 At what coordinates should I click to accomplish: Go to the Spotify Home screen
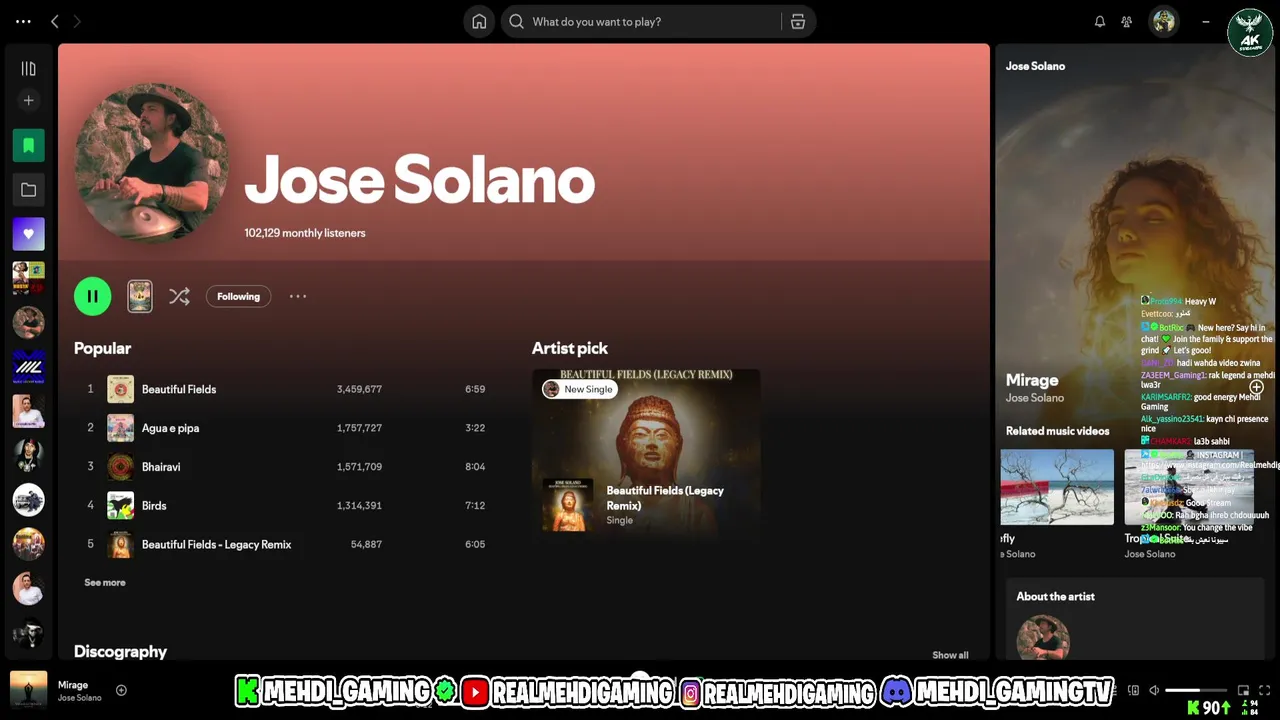[479, 22]
